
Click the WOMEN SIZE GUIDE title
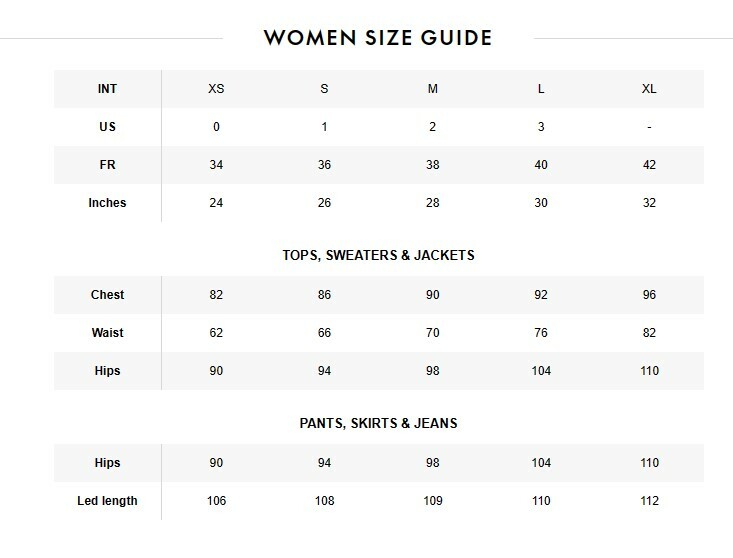point(378,39)
